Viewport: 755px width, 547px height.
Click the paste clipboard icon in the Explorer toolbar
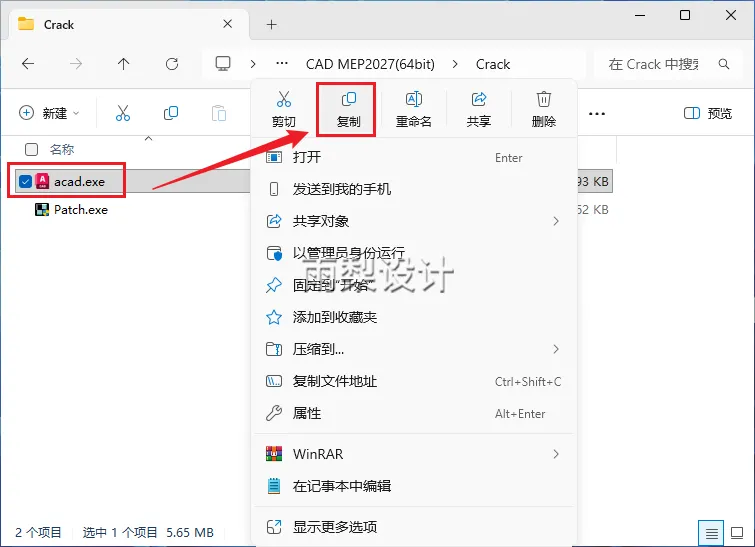pos(219,113)
